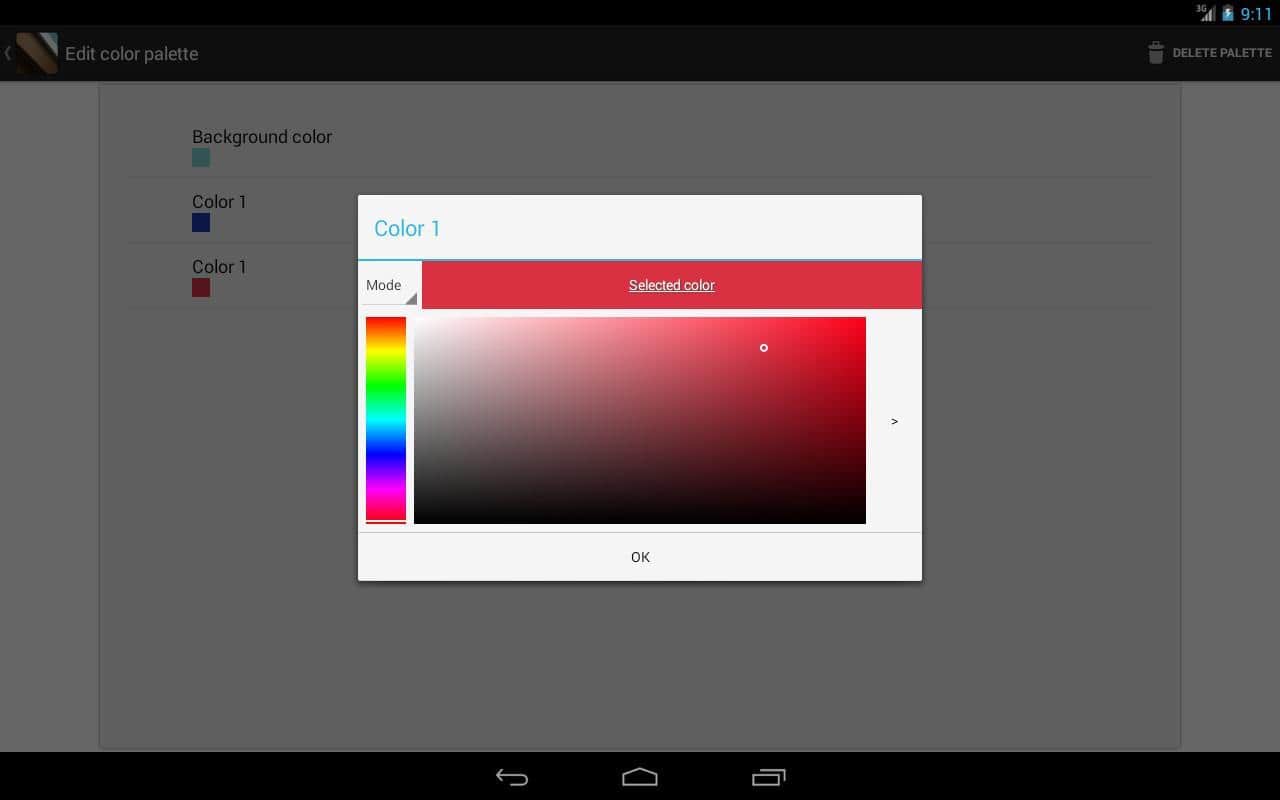Tap the Background color list label
Image resolution: width=1280 pixels, height=800 pixels.
tap(262, 137)
